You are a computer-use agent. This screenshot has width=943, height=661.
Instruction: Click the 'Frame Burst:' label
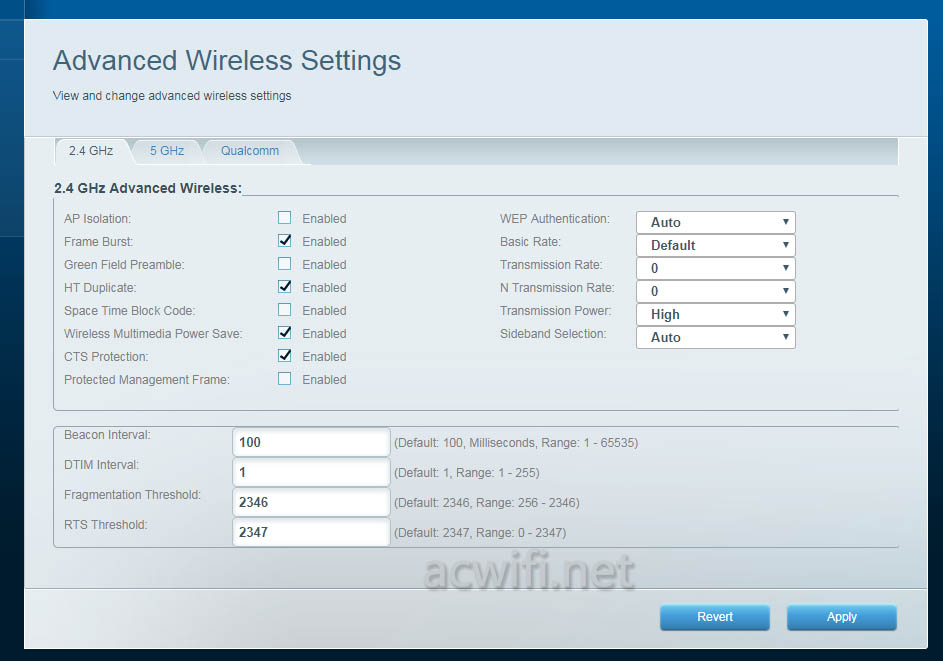tap(99, 242)
